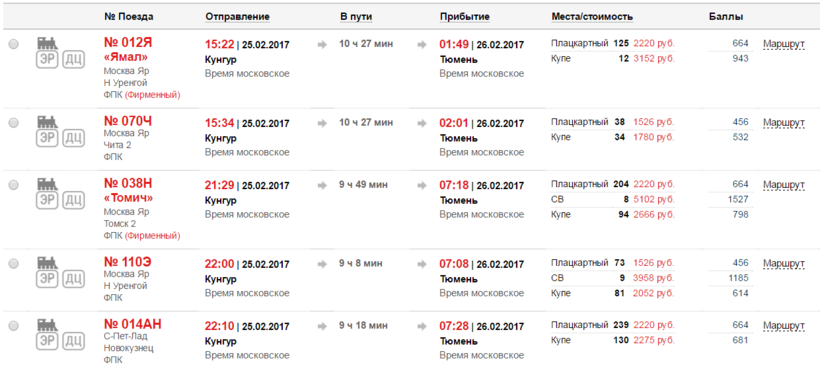Click the Места/стоимость column header
820x371 pixels.
point(592,17)
